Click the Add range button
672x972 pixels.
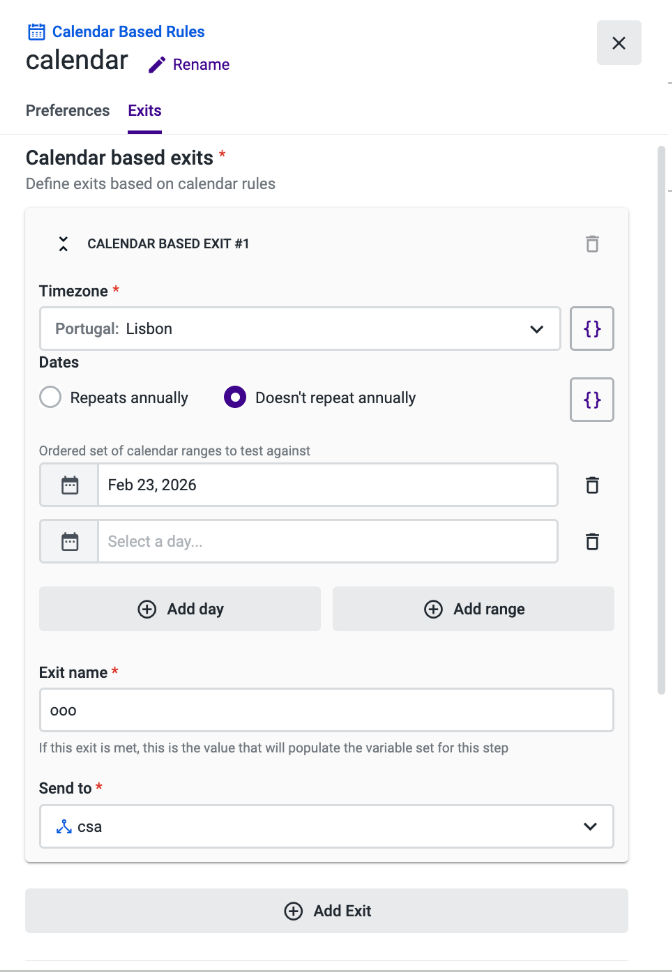pyautogui.click(x=473, y=609)
